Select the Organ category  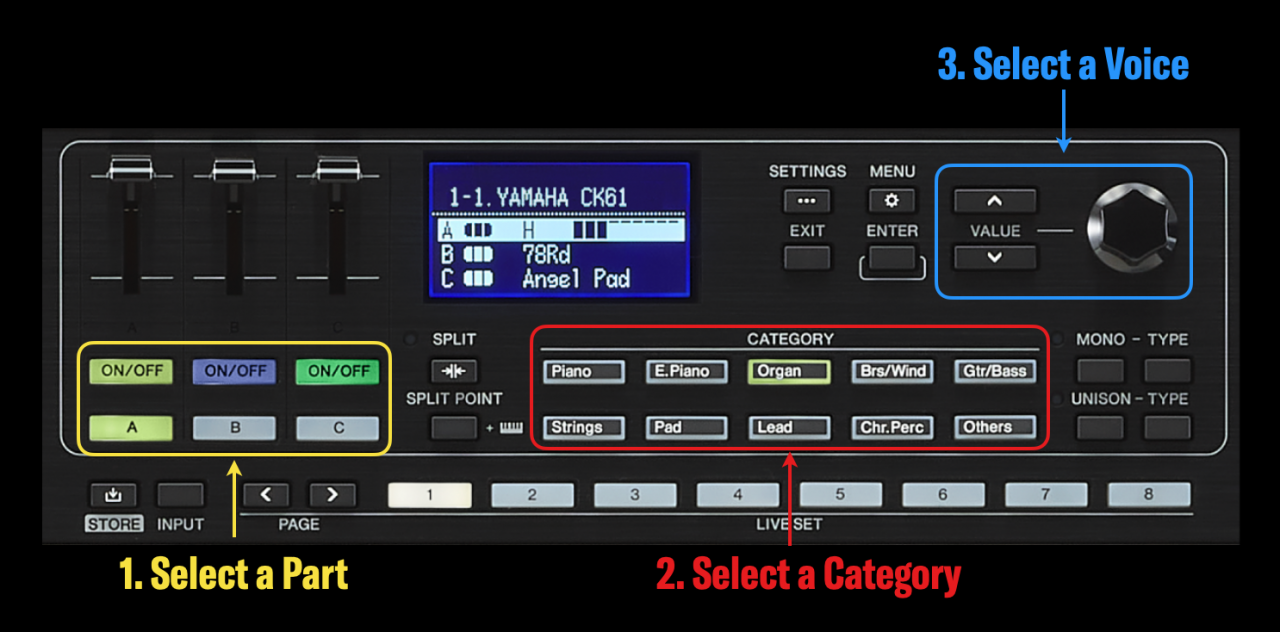coord(788,371)
